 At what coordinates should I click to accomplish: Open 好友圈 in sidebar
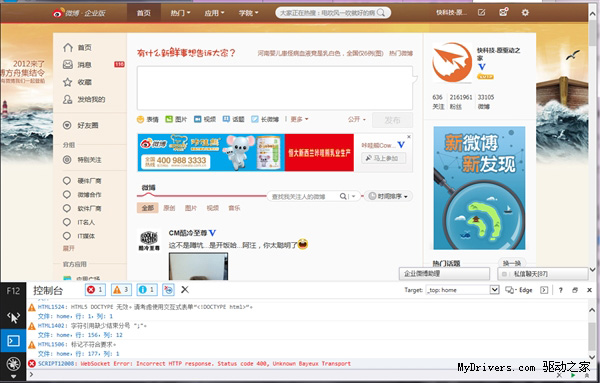click(81, 125)
